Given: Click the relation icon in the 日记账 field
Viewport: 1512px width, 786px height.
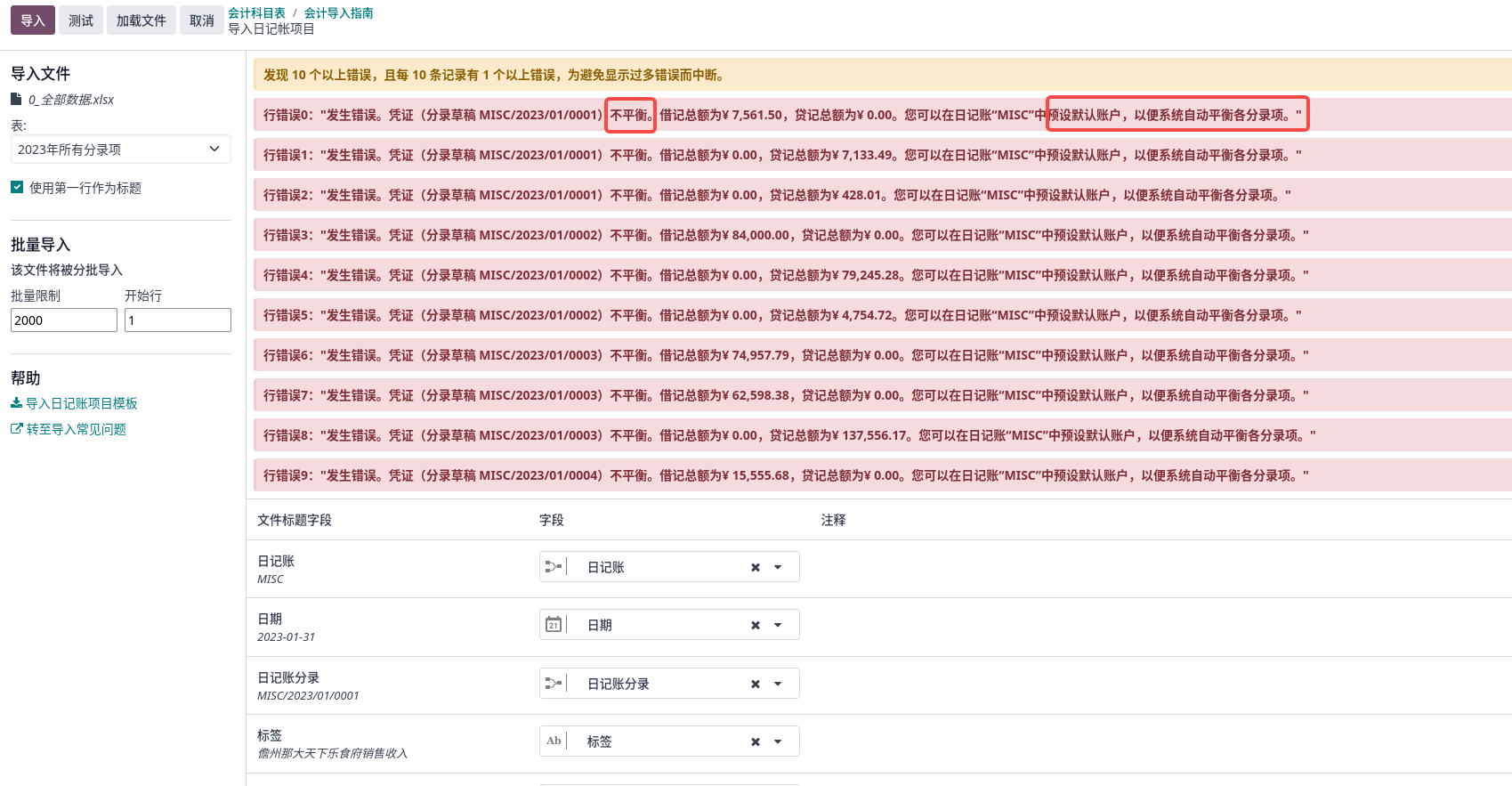Looking at the screenshot, I should click(554, 566).
